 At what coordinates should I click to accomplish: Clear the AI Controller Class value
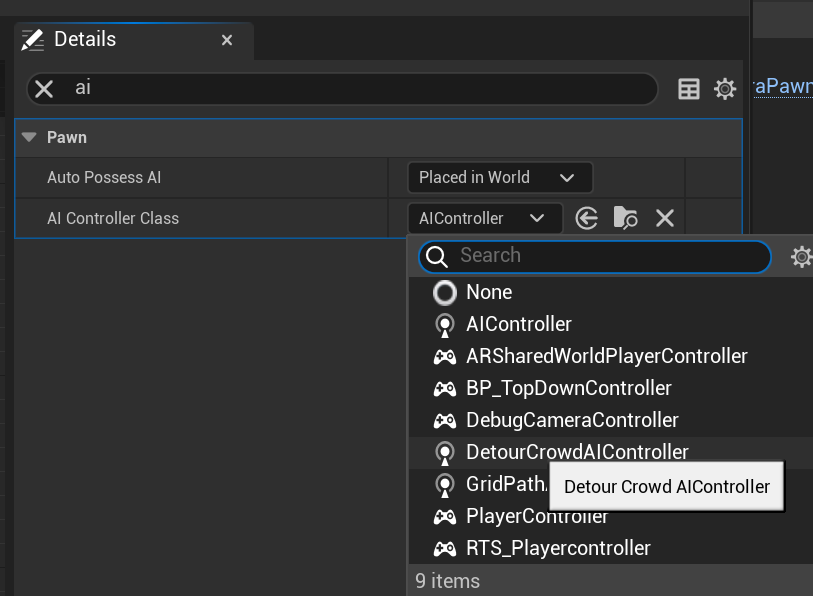click(x=665, y=218)
